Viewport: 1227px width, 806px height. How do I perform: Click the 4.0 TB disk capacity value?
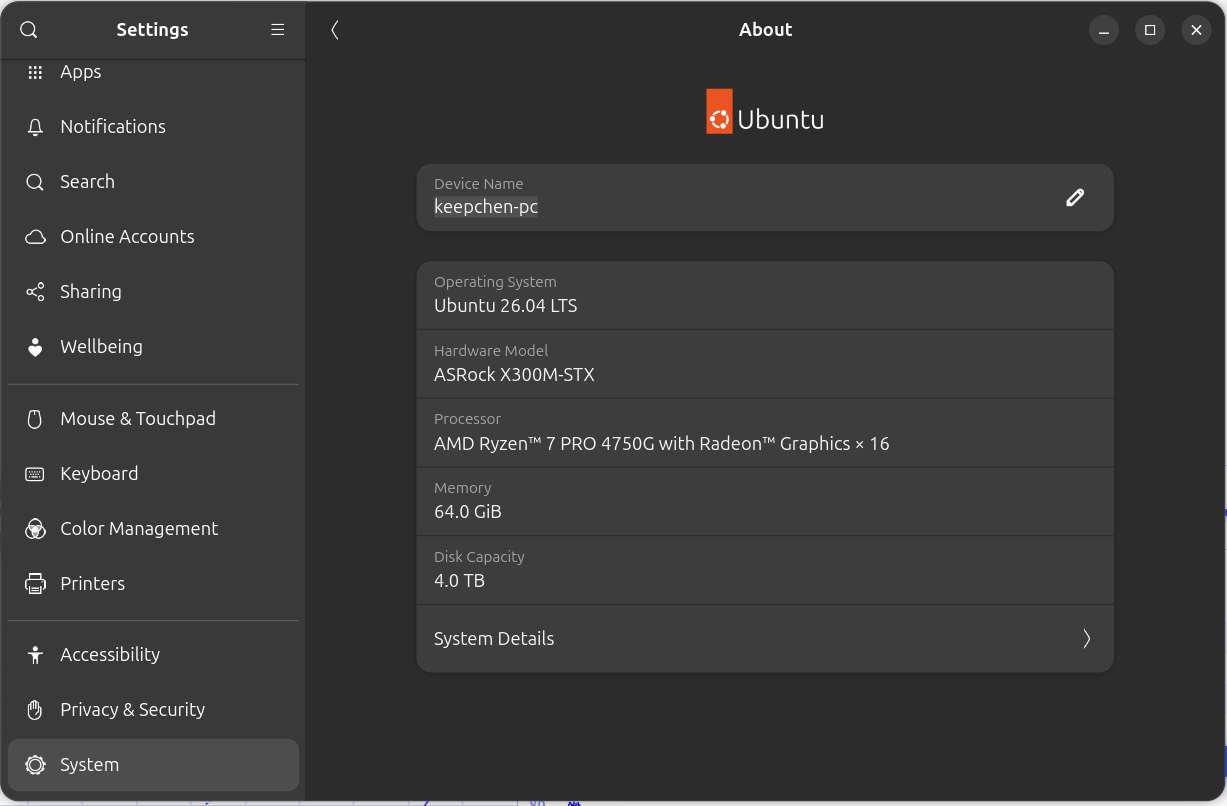(x=460, y=581)
